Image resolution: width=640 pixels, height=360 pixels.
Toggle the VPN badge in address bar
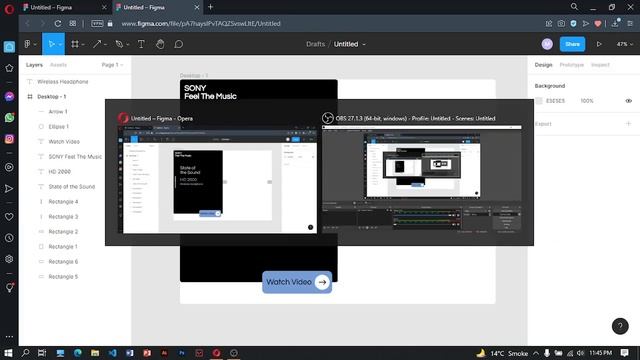pos(97,24)
